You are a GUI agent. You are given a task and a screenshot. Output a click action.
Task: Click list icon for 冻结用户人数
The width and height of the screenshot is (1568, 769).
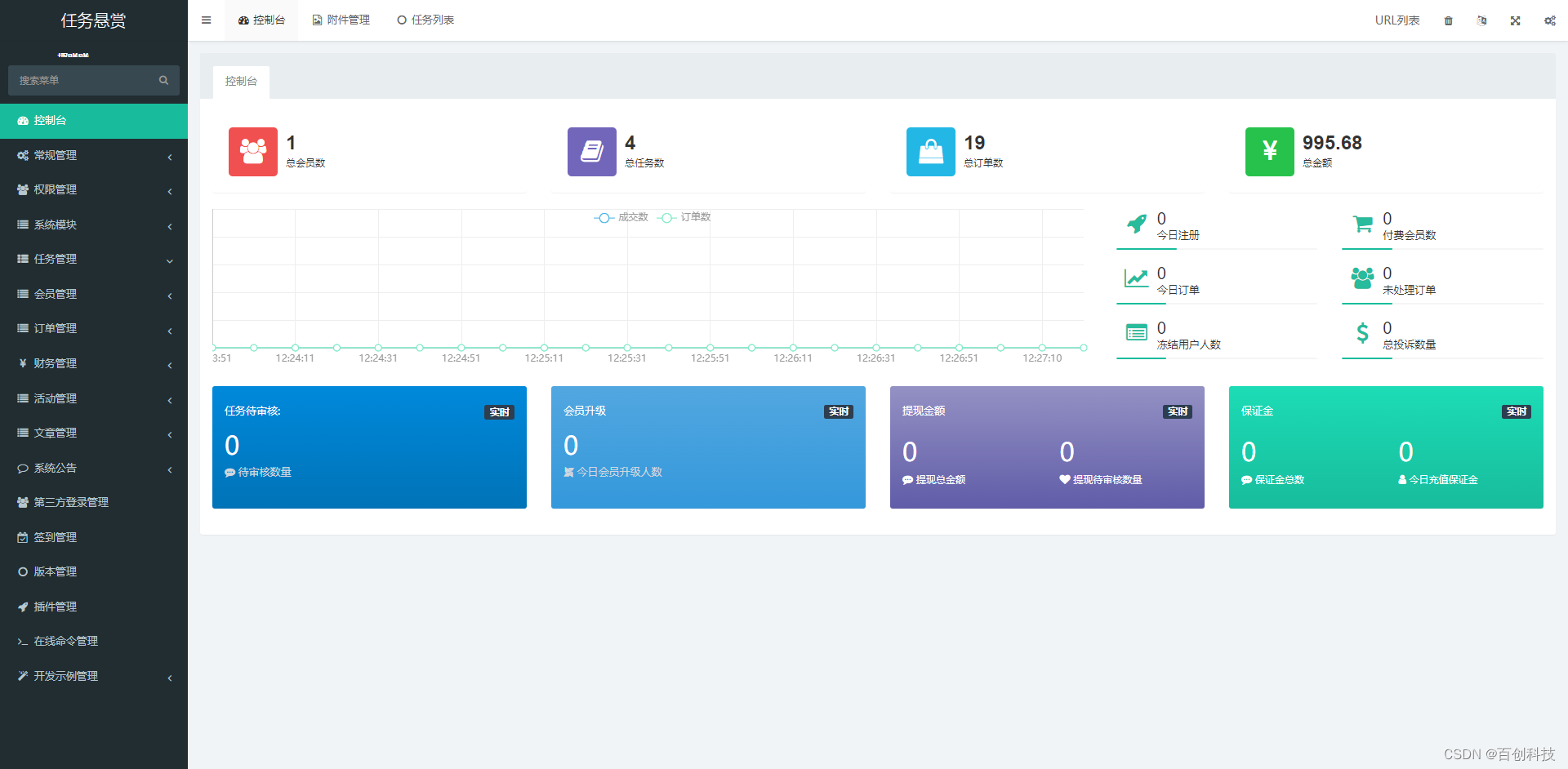pos(1137,333)
